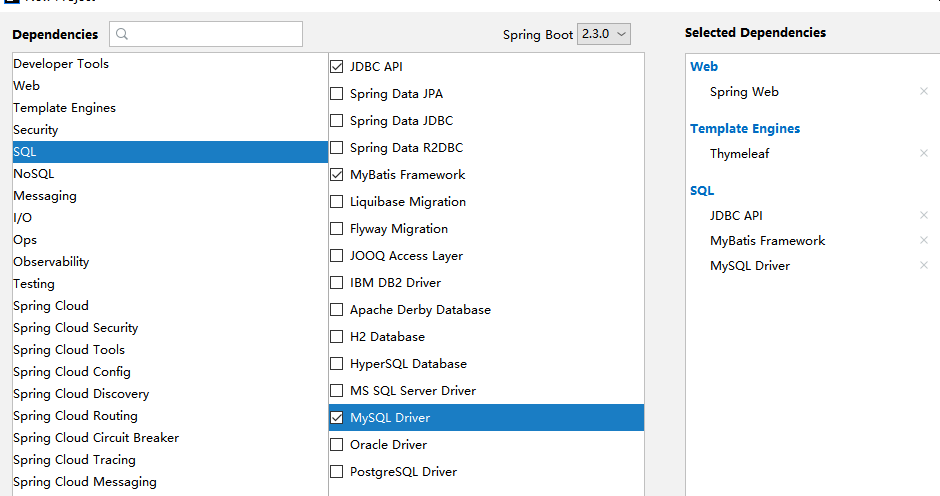
Task: Check the H2 Database option
Action: pos(337,337)
